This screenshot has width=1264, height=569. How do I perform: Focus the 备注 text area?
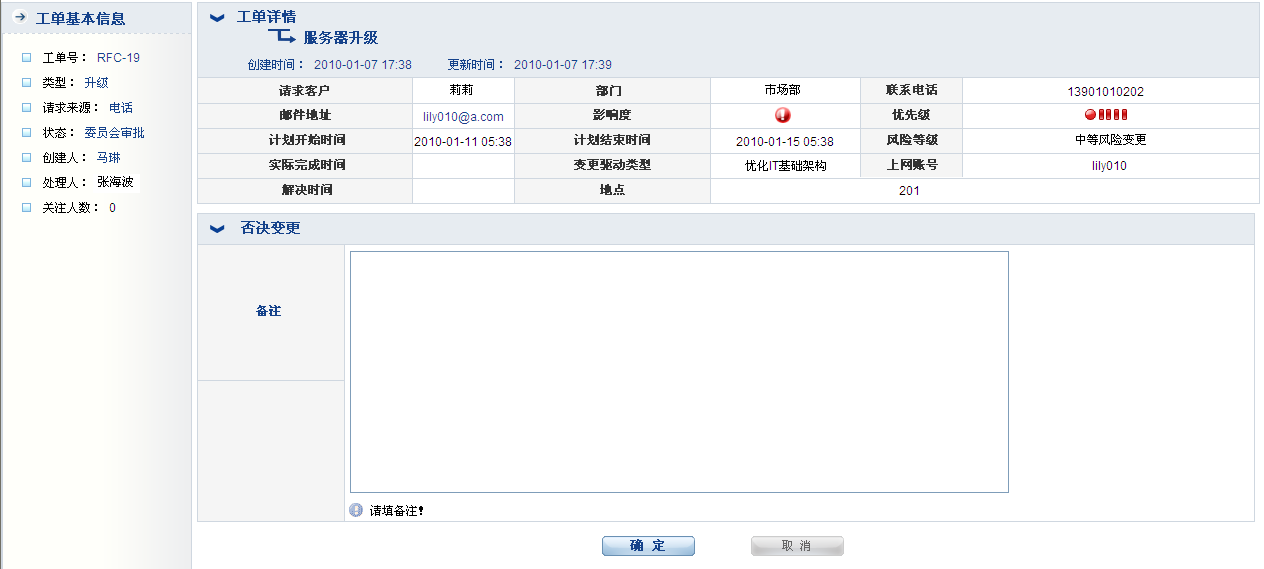(678, 371)
